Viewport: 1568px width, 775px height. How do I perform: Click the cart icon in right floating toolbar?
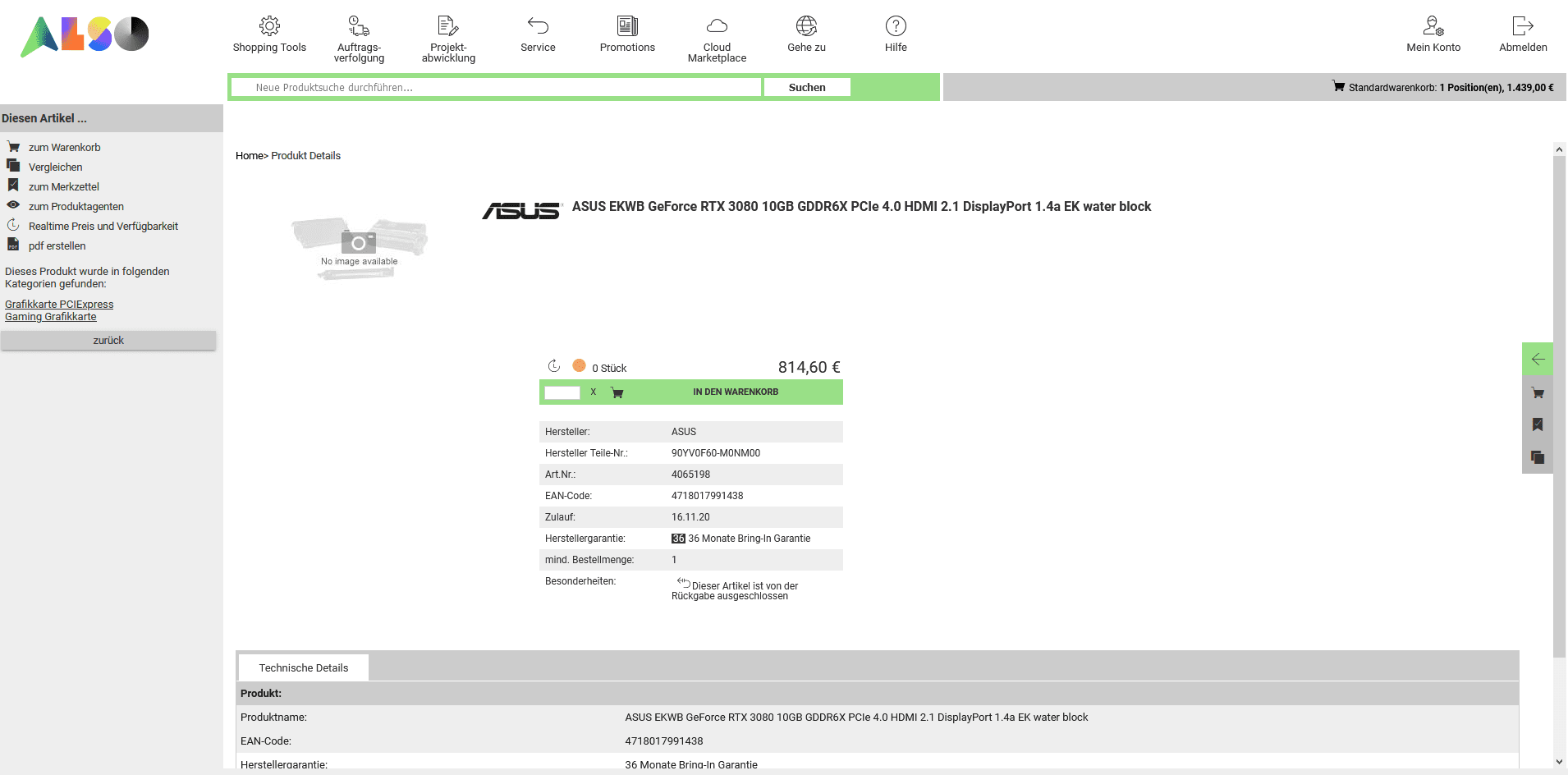click(x=1538, y=392)
